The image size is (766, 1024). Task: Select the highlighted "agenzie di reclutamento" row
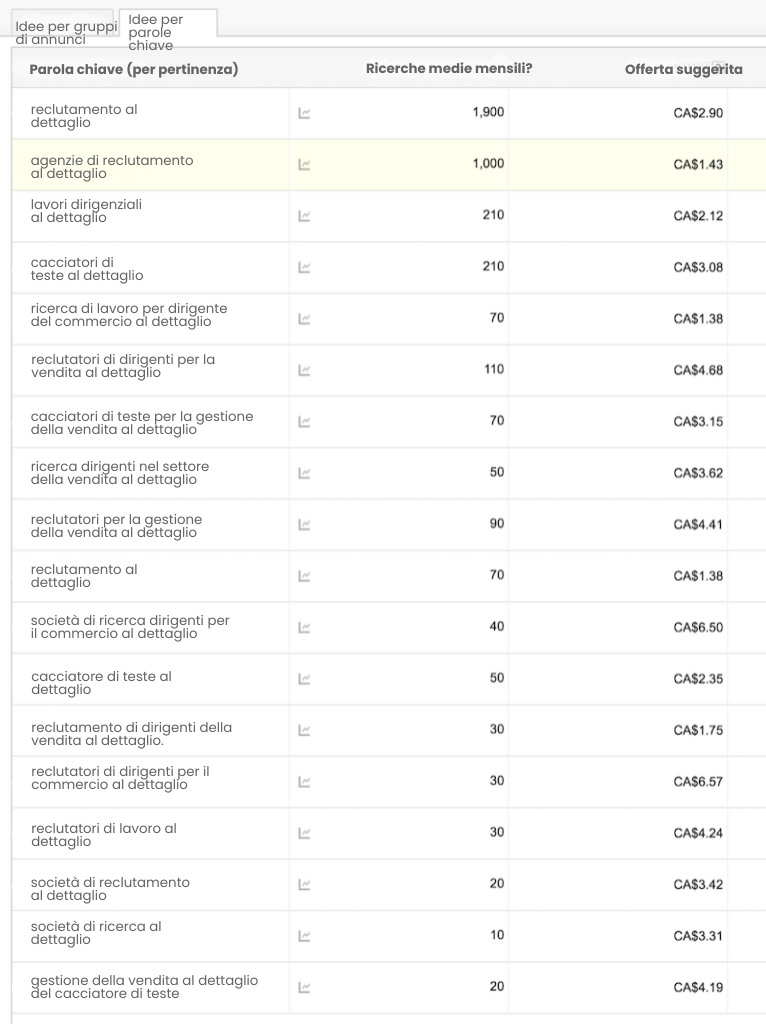pyautogui.click(x=112, y=166)
